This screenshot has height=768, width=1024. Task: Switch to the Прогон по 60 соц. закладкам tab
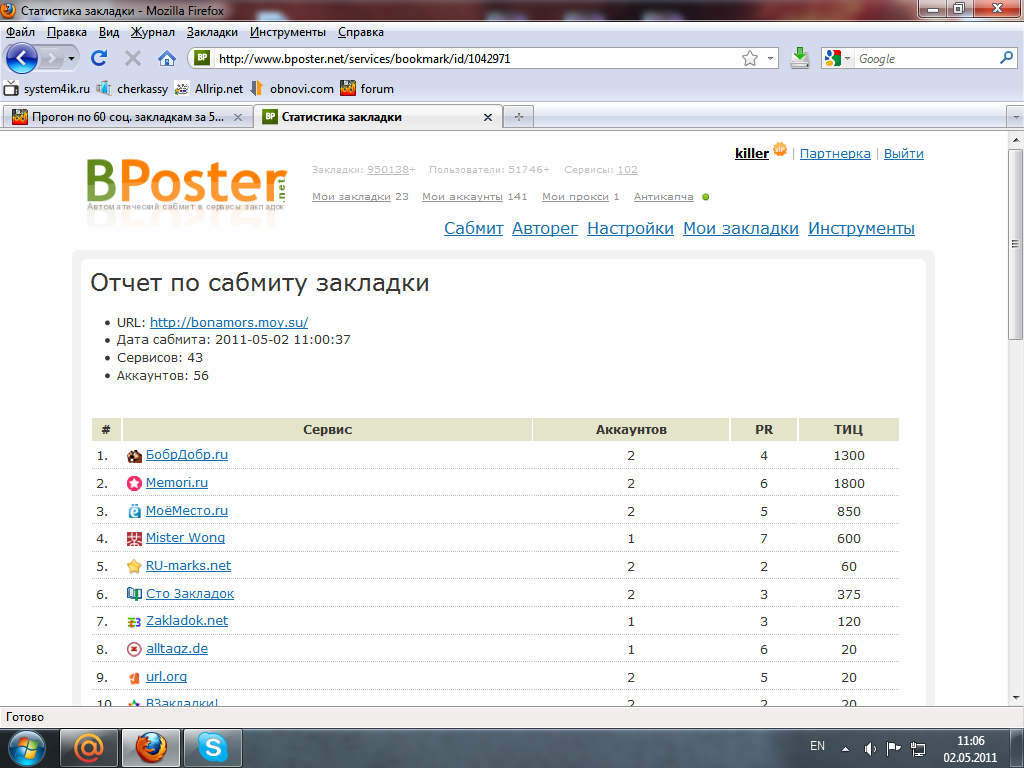coord(127,117)
